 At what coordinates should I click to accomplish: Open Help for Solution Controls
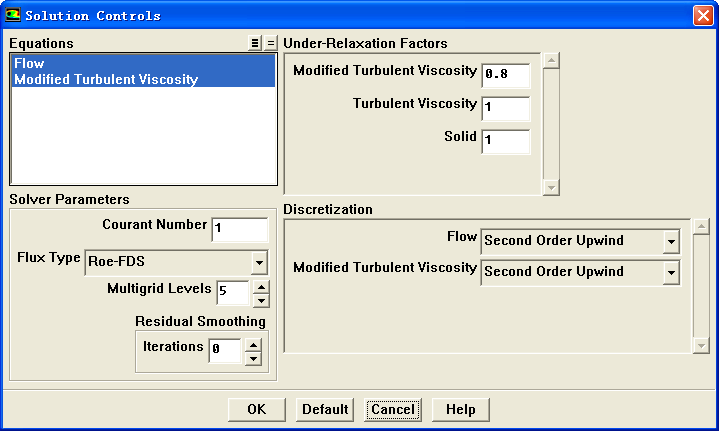(x=460, y=409)
